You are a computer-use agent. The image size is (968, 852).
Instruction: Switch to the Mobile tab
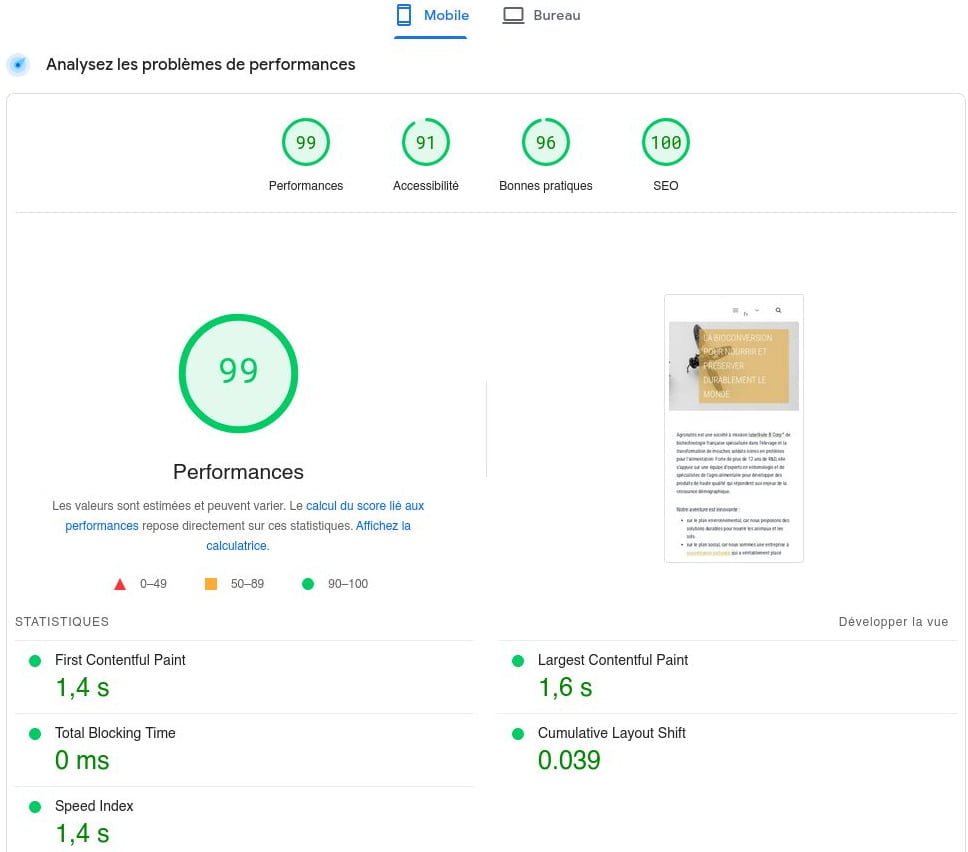(x=431, y=16)
